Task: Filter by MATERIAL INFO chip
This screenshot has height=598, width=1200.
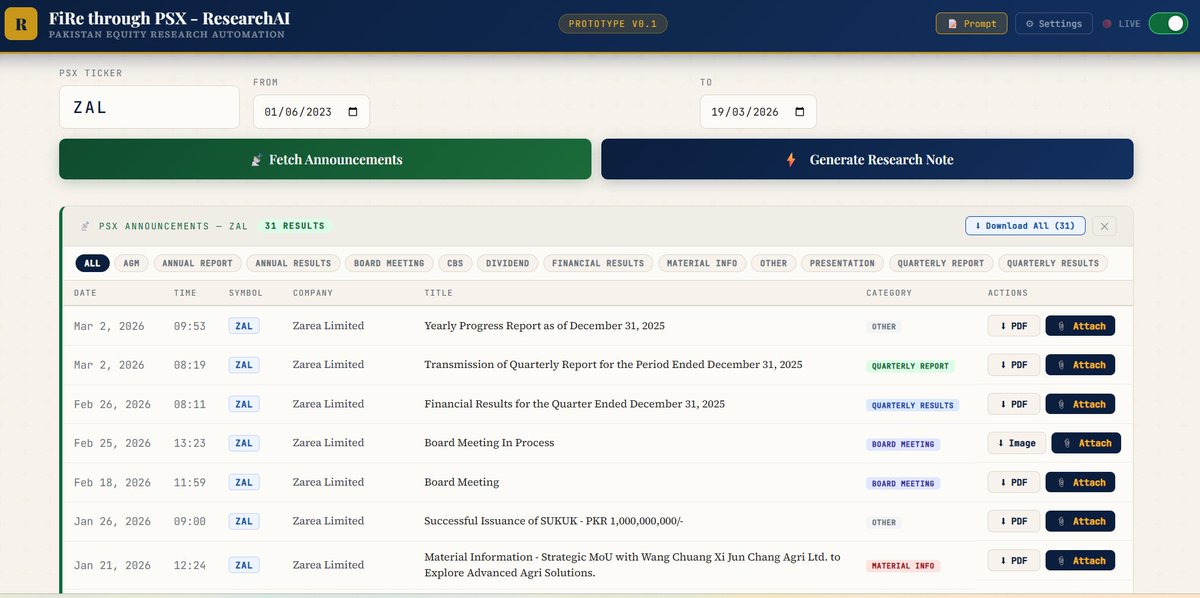Action: pyautogui.click(x=701, y=263)
